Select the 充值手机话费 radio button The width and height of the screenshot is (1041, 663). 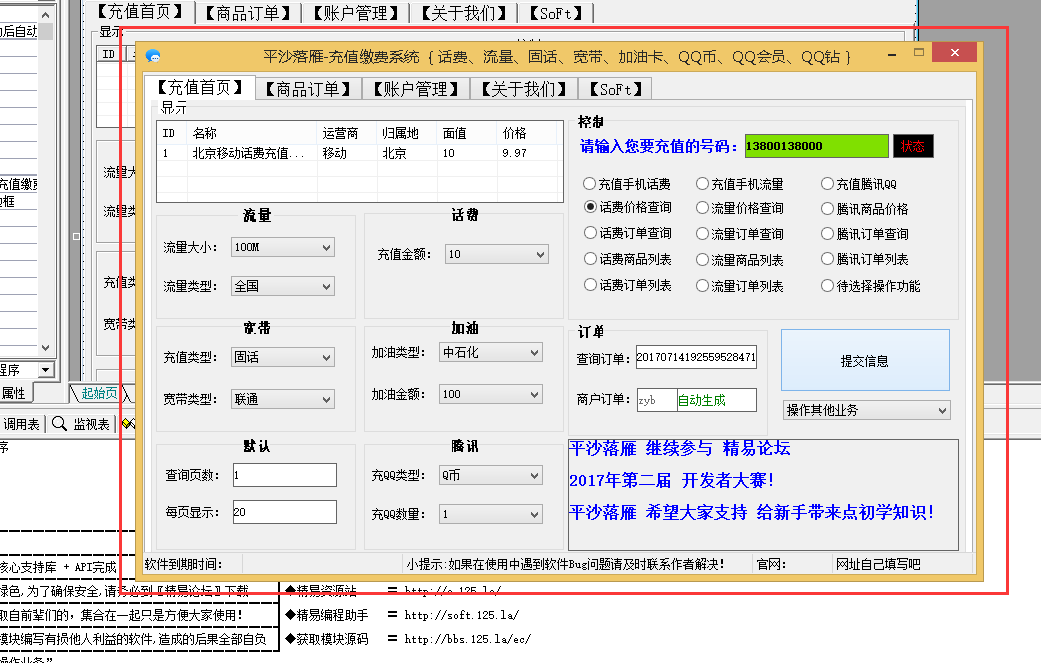pos(590,183)
